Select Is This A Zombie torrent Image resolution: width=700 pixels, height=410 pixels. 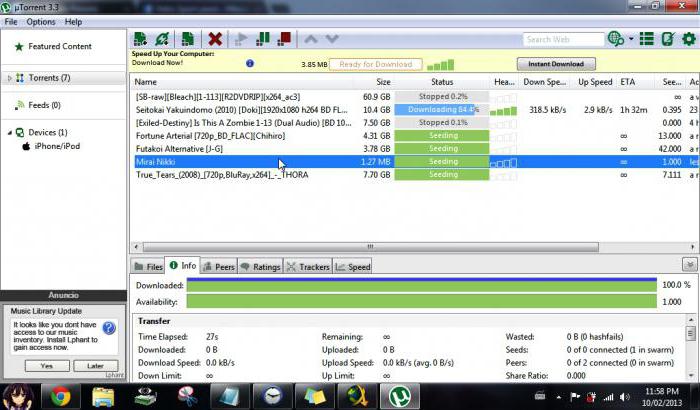415,123
